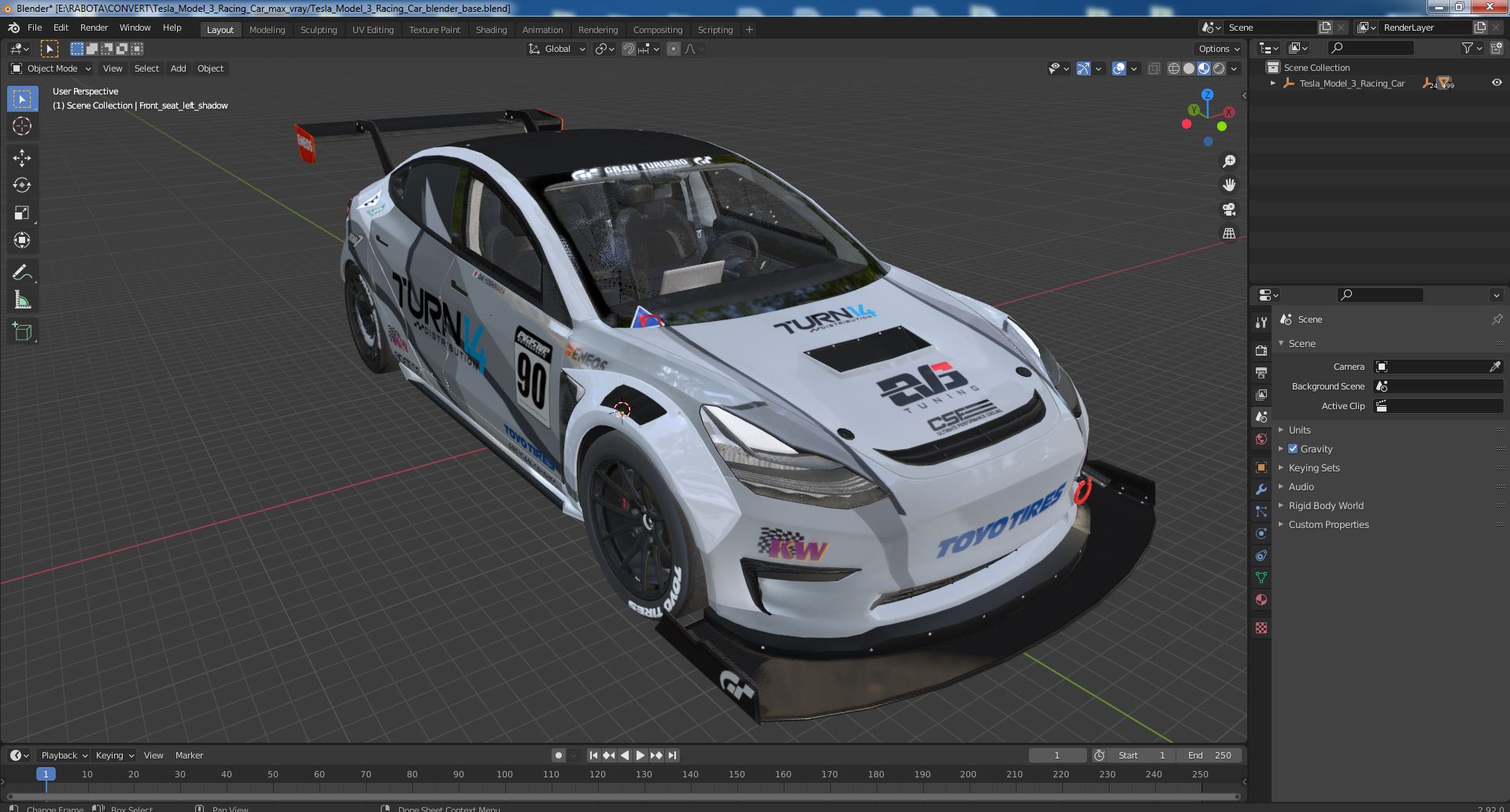Expand the Audio panel

click(x=1301, y=486)
